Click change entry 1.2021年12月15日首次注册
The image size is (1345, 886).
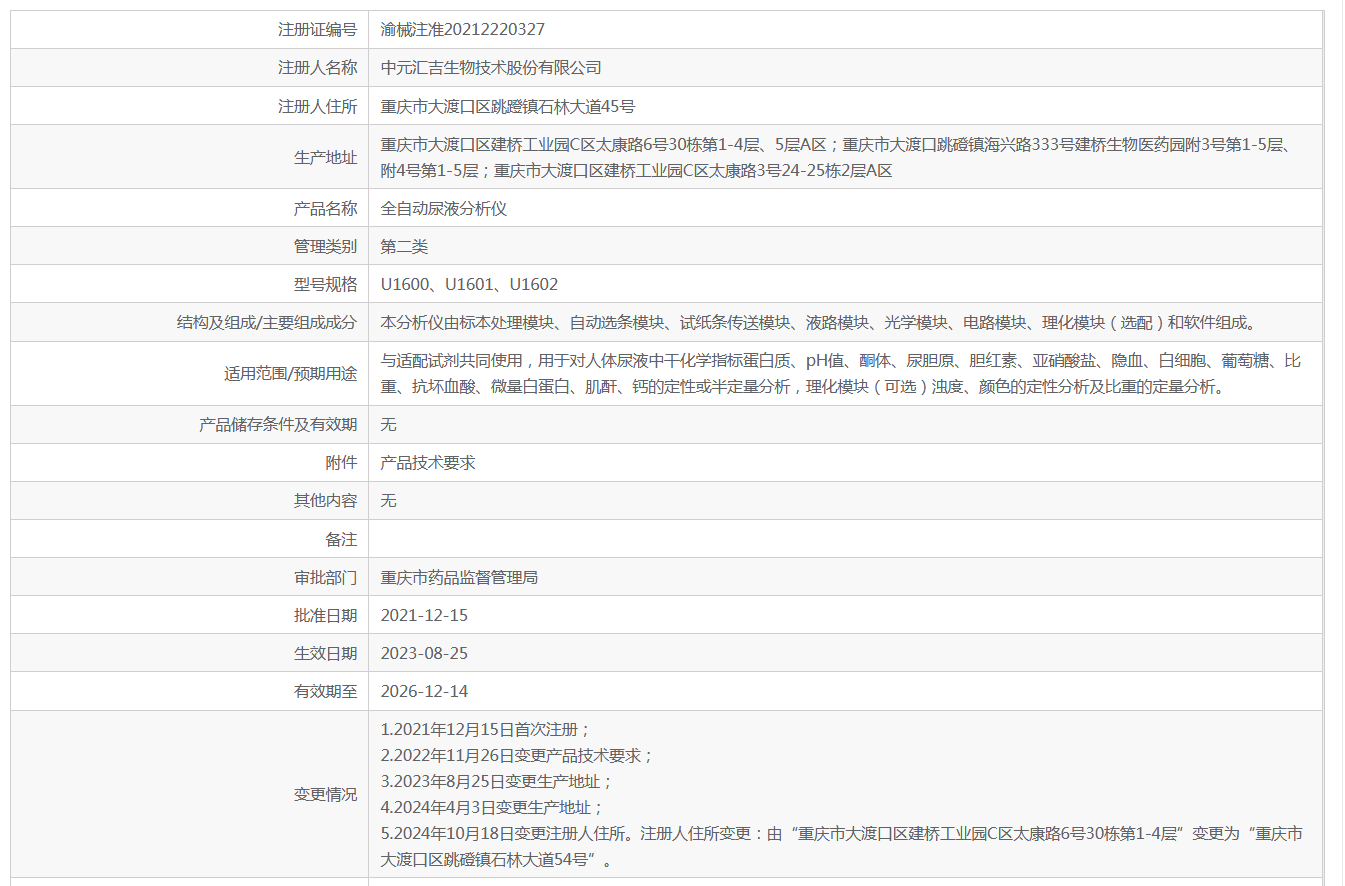click(x=486, y=730)
